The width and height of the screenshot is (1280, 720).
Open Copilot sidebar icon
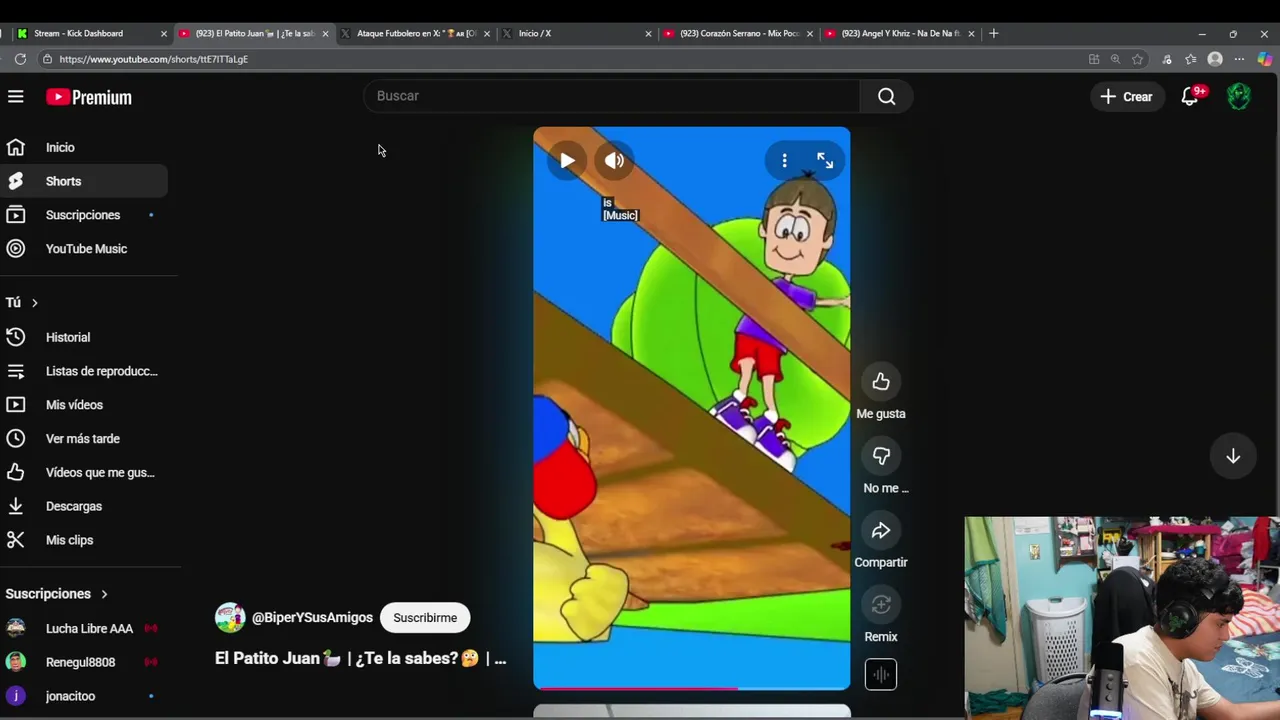point(1264,59)
